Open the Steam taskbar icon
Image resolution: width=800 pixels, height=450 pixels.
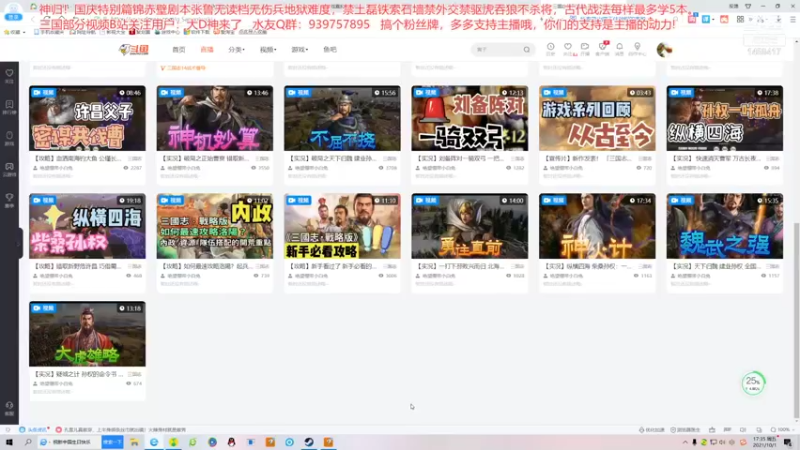pyautogui.click(x=309, y=442)
